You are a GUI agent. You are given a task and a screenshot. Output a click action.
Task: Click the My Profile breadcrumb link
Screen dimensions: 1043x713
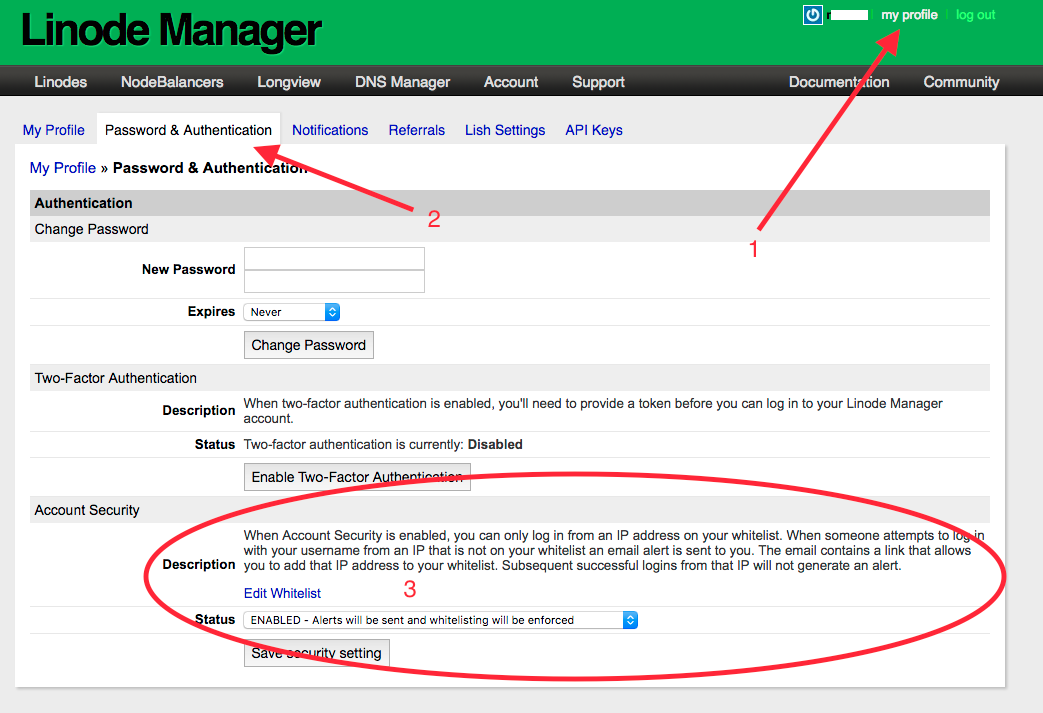[x=63, y=168]
